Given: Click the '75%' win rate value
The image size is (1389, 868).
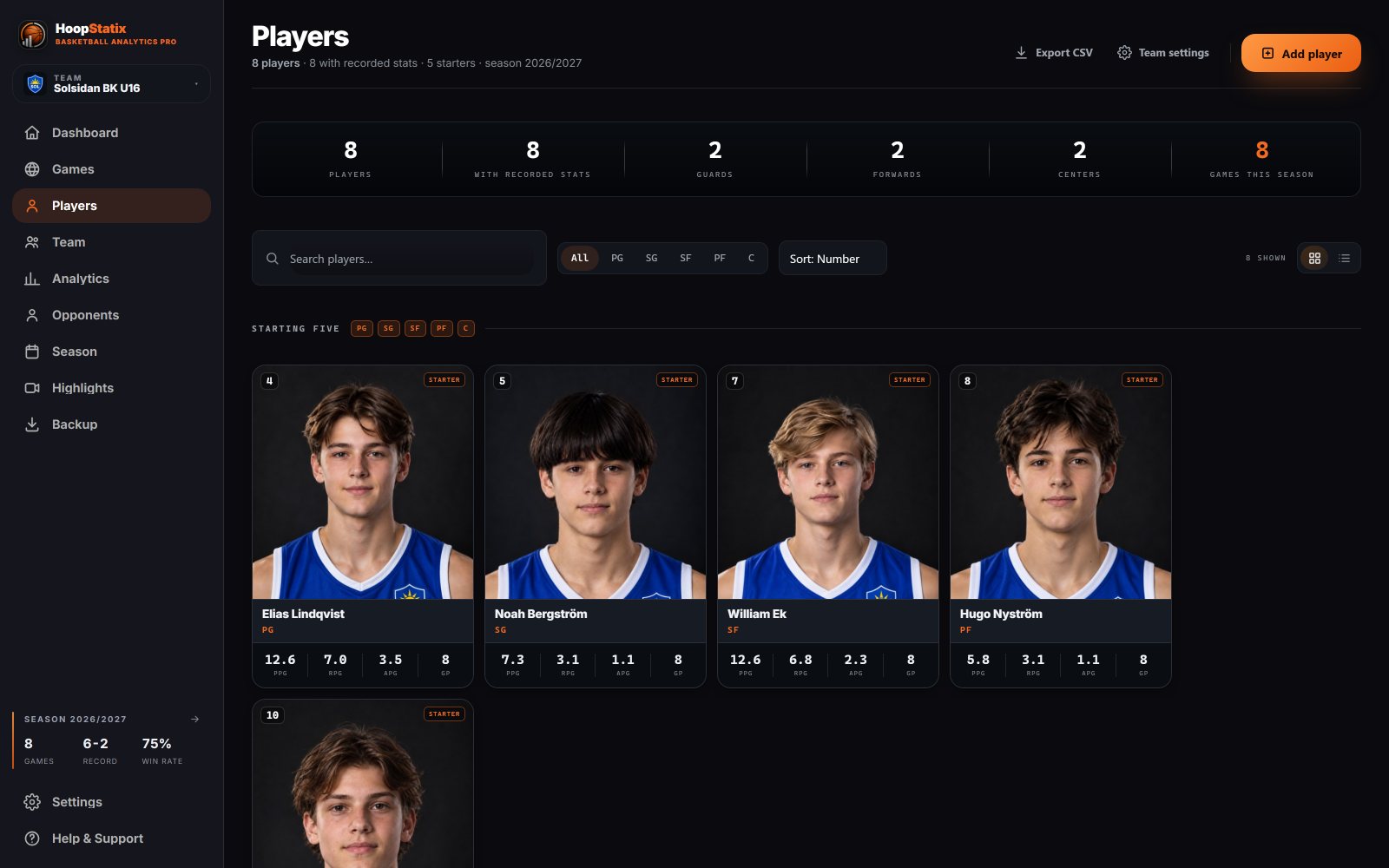Looking at the screenshot, I should [156, 744].
